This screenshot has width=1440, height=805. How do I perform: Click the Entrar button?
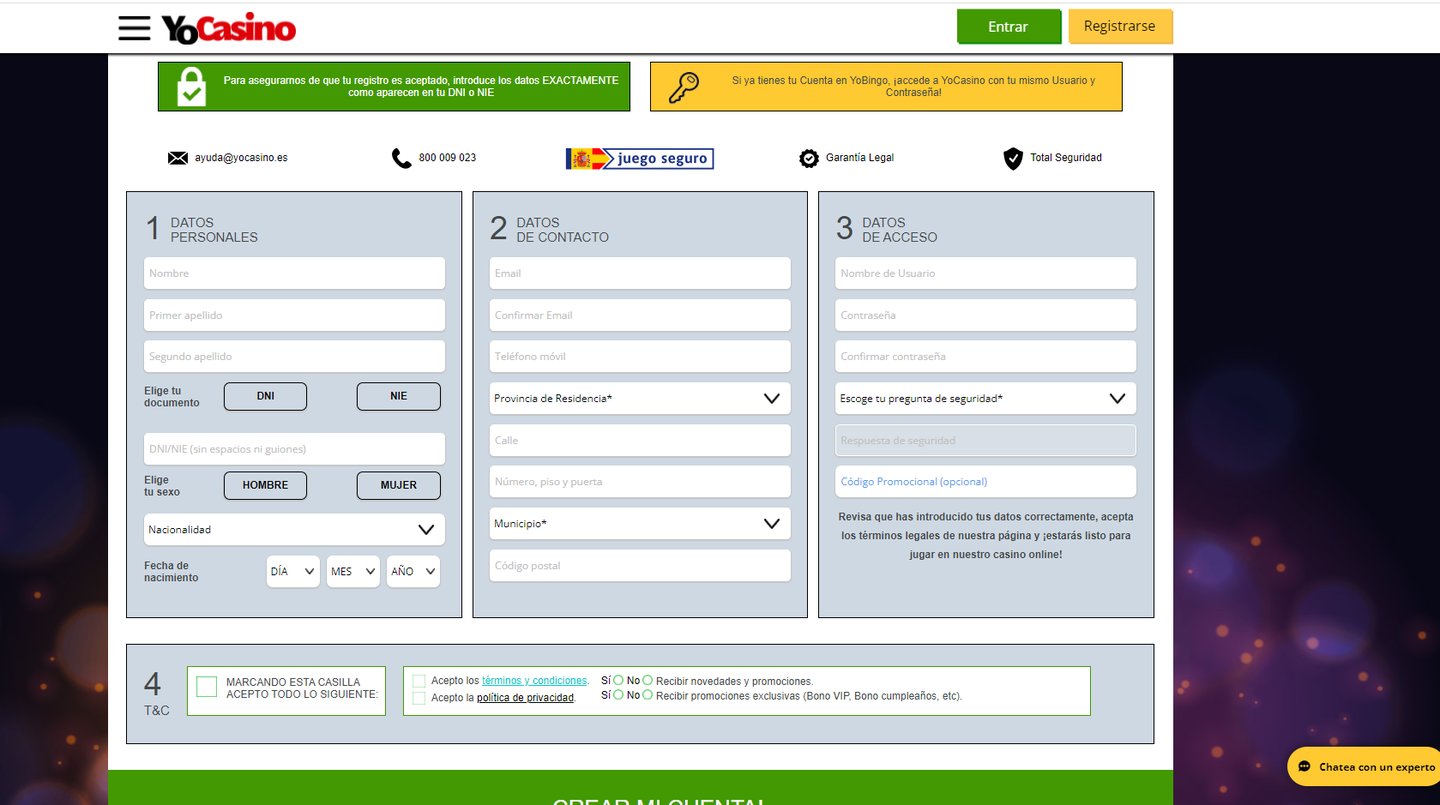(x=1008, y=27)
